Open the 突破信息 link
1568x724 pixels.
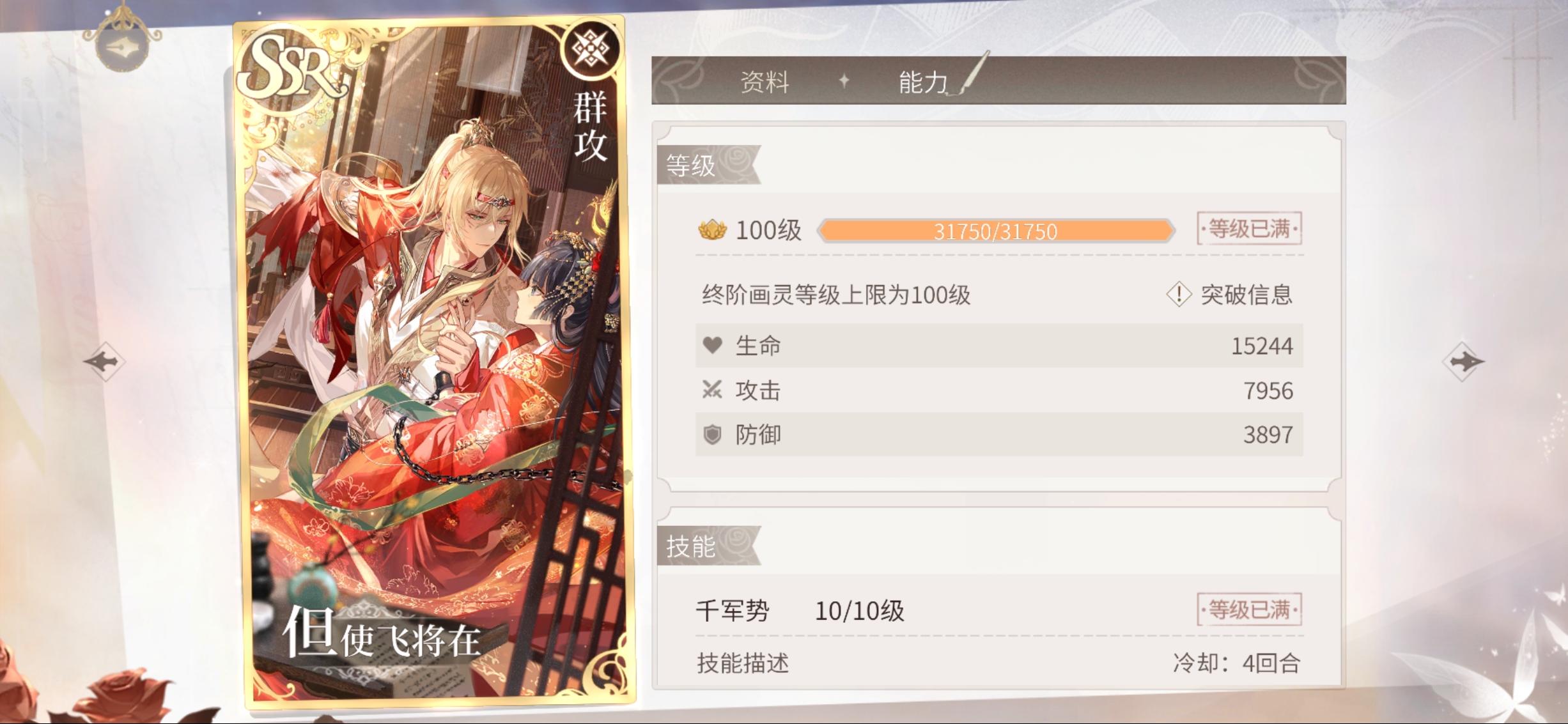[1246, 295]
